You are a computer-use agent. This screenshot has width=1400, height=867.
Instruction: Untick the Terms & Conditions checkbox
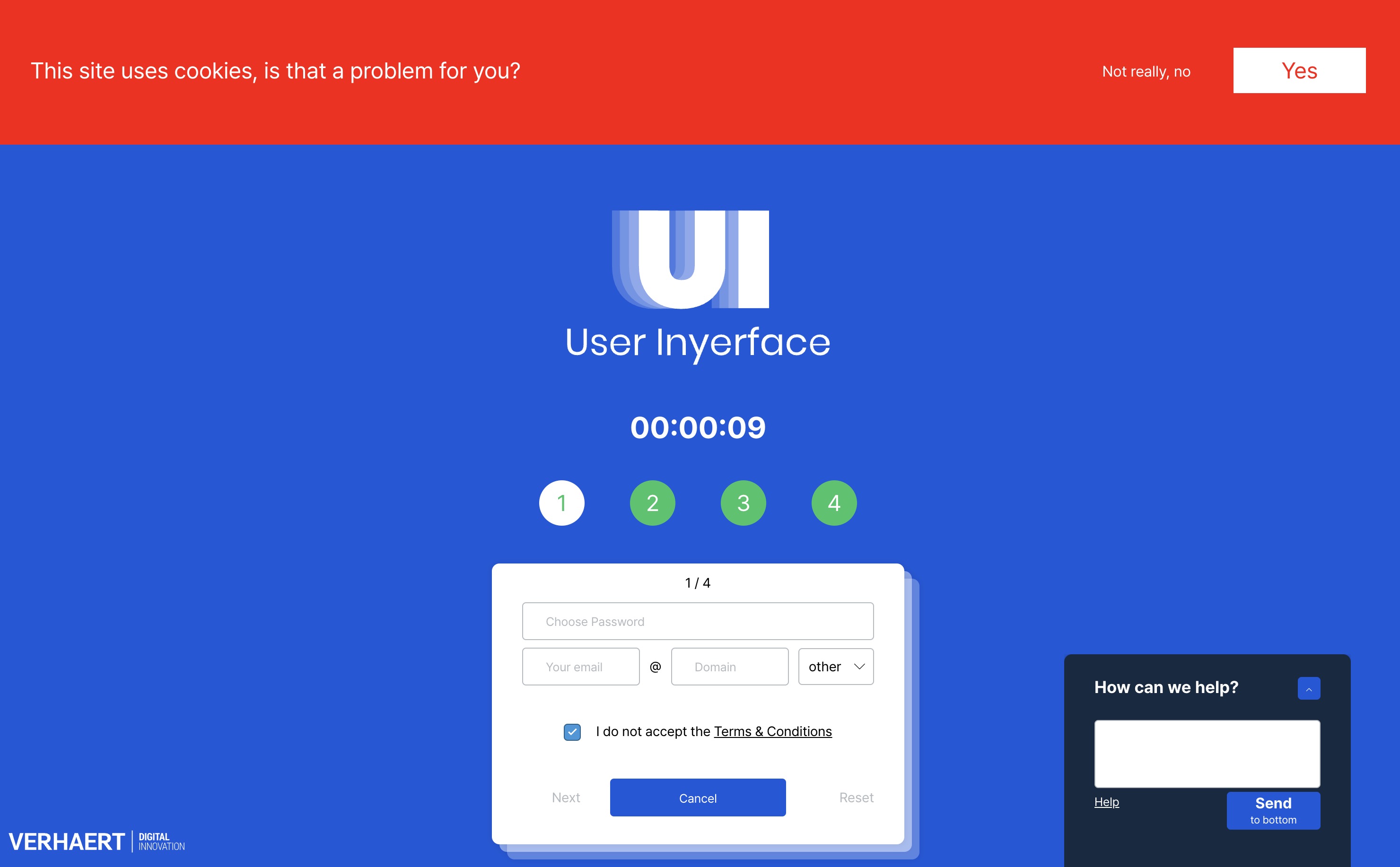pos(572,732)
